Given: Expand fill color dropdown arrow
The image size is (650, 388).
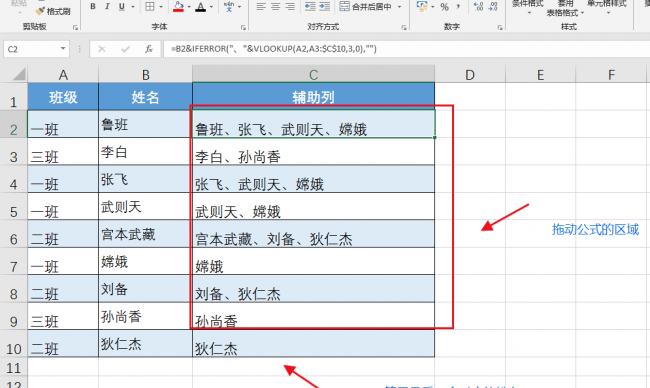Looking at the screenshot, I should (189, 7).
